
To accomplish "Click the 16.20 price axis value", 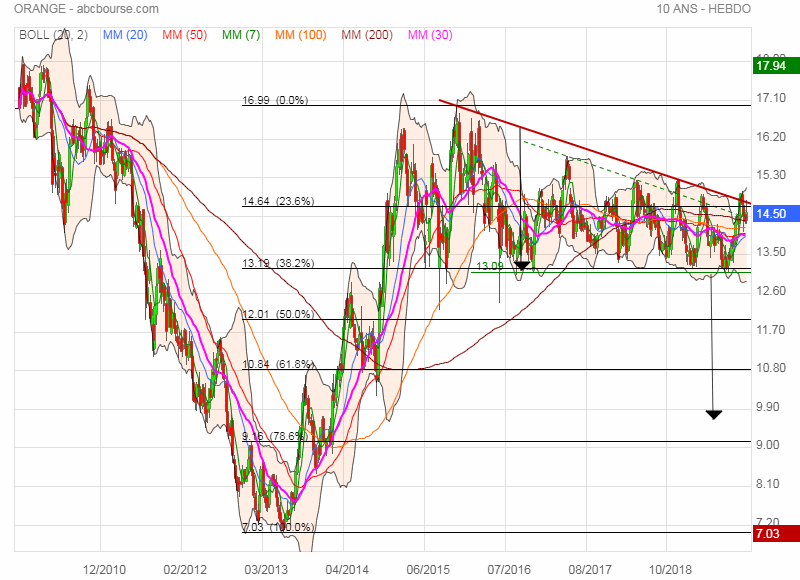I will pos(771,137).
